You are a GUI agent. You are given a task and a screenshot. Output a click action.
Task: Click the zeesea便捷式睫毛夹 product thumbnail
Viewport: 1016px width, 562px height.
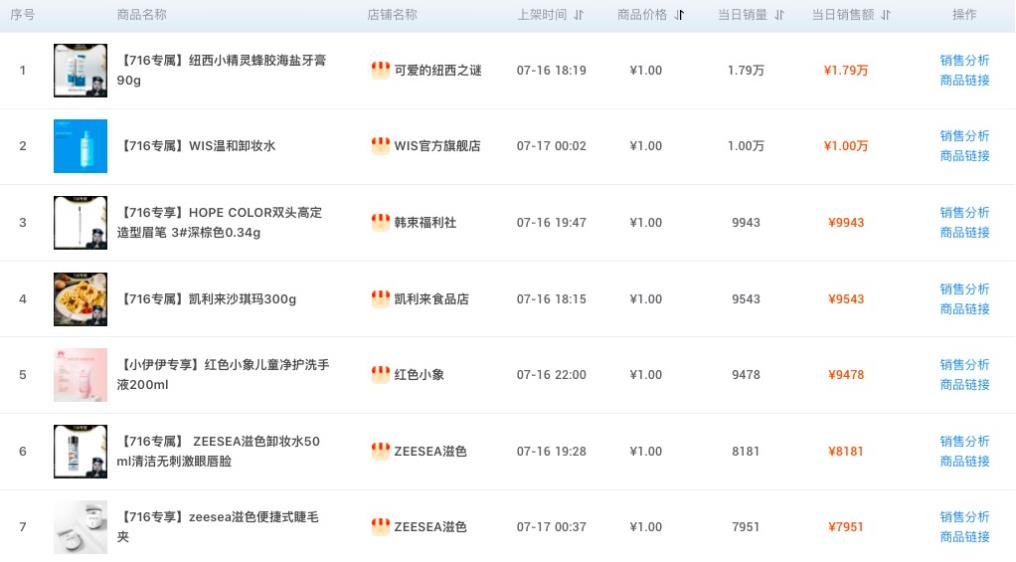pyautogui.click(x=80, y=527)
